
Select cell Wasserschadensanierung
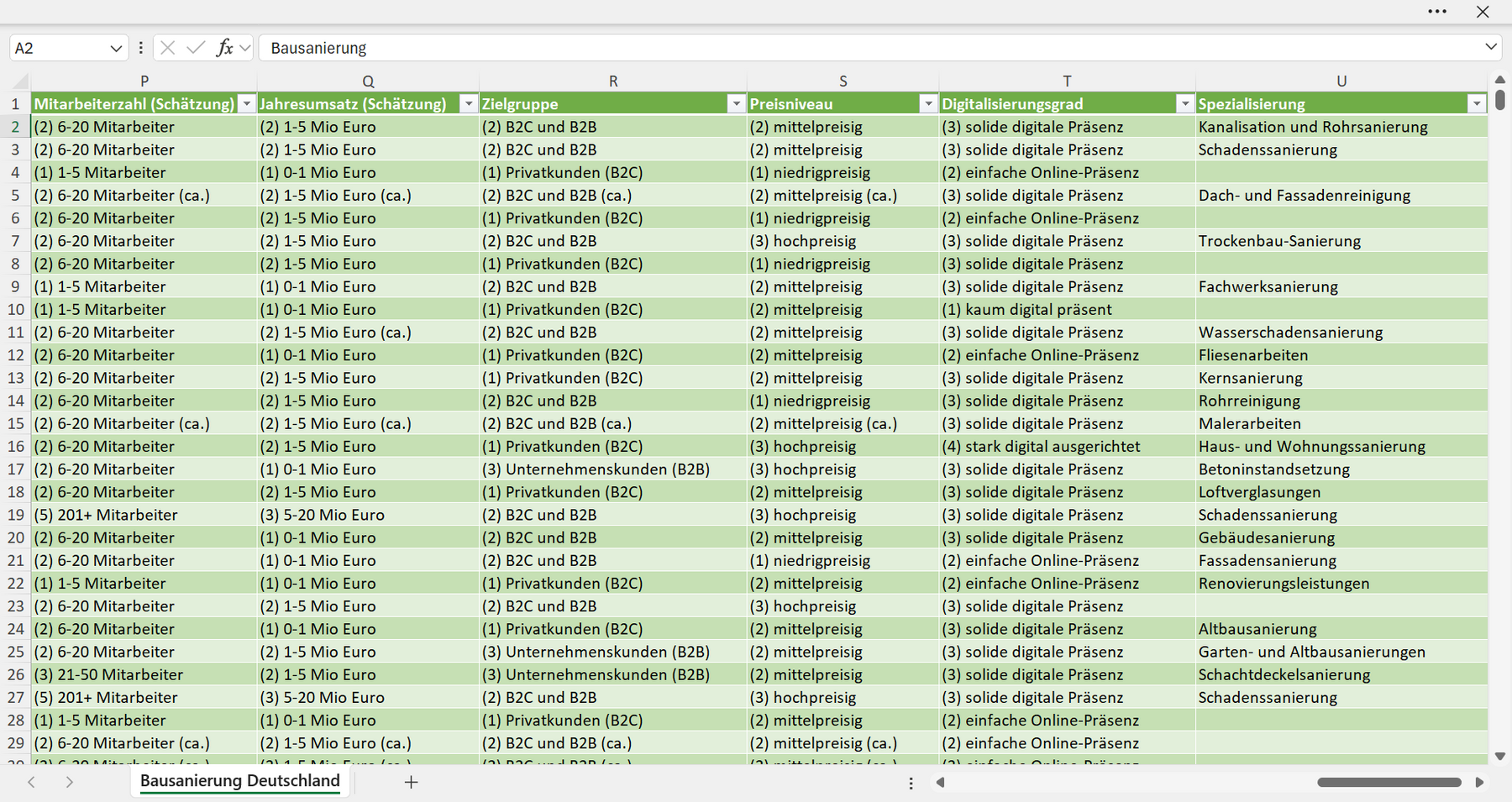coord(1341,333)
